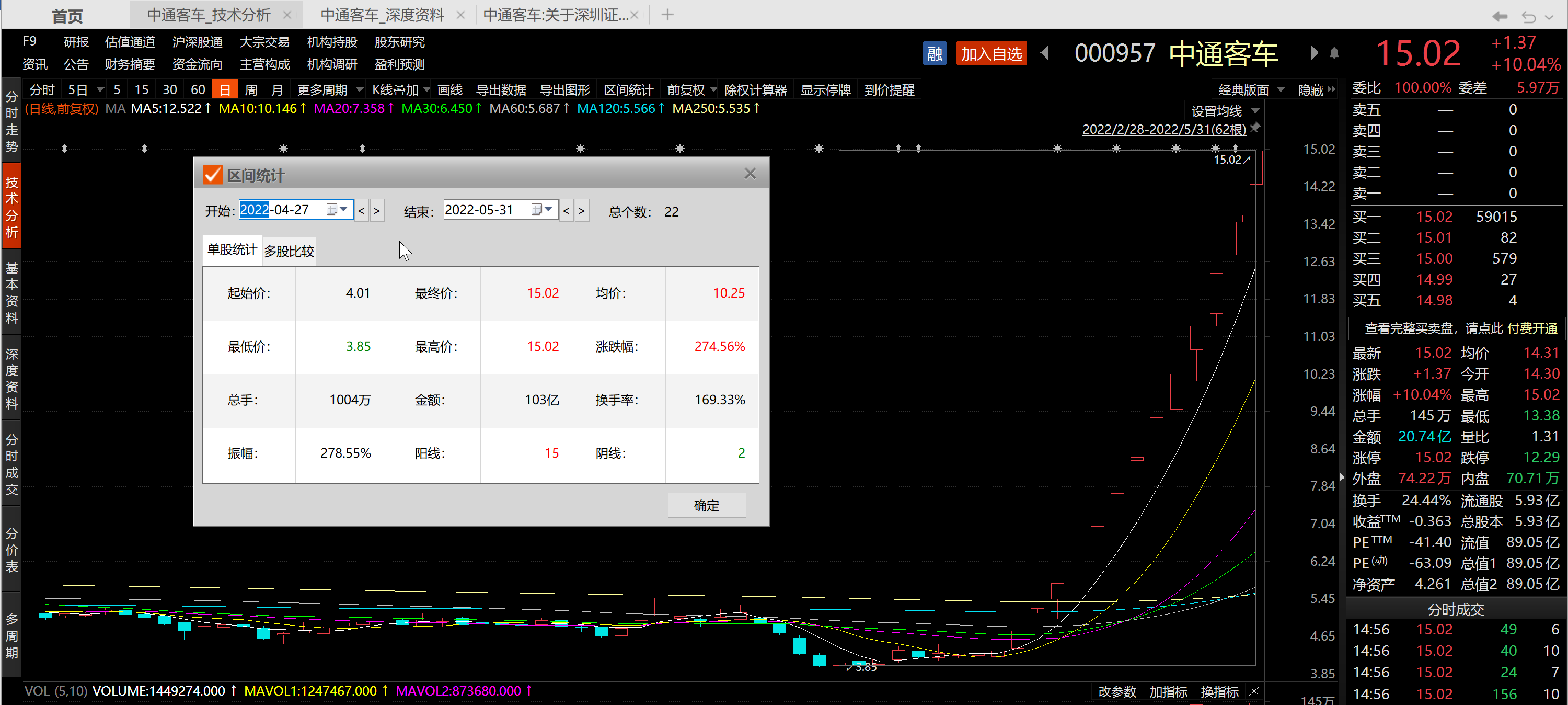Select the 30 minute period
This screenshot has width=1568, height=705.
point(170,90)
